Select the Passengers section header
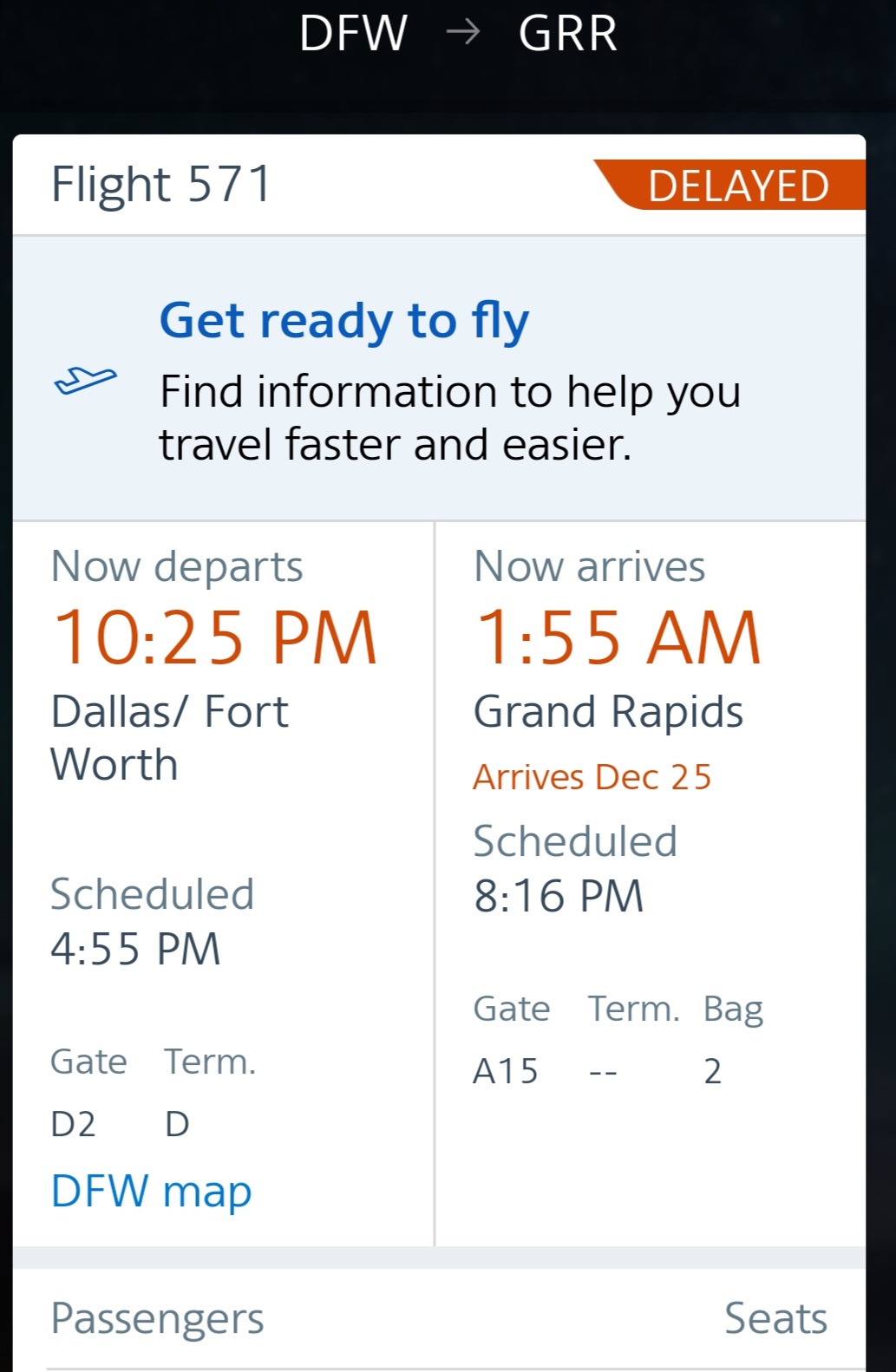This screenshot has width=896, height=1372. [157, 1318]
